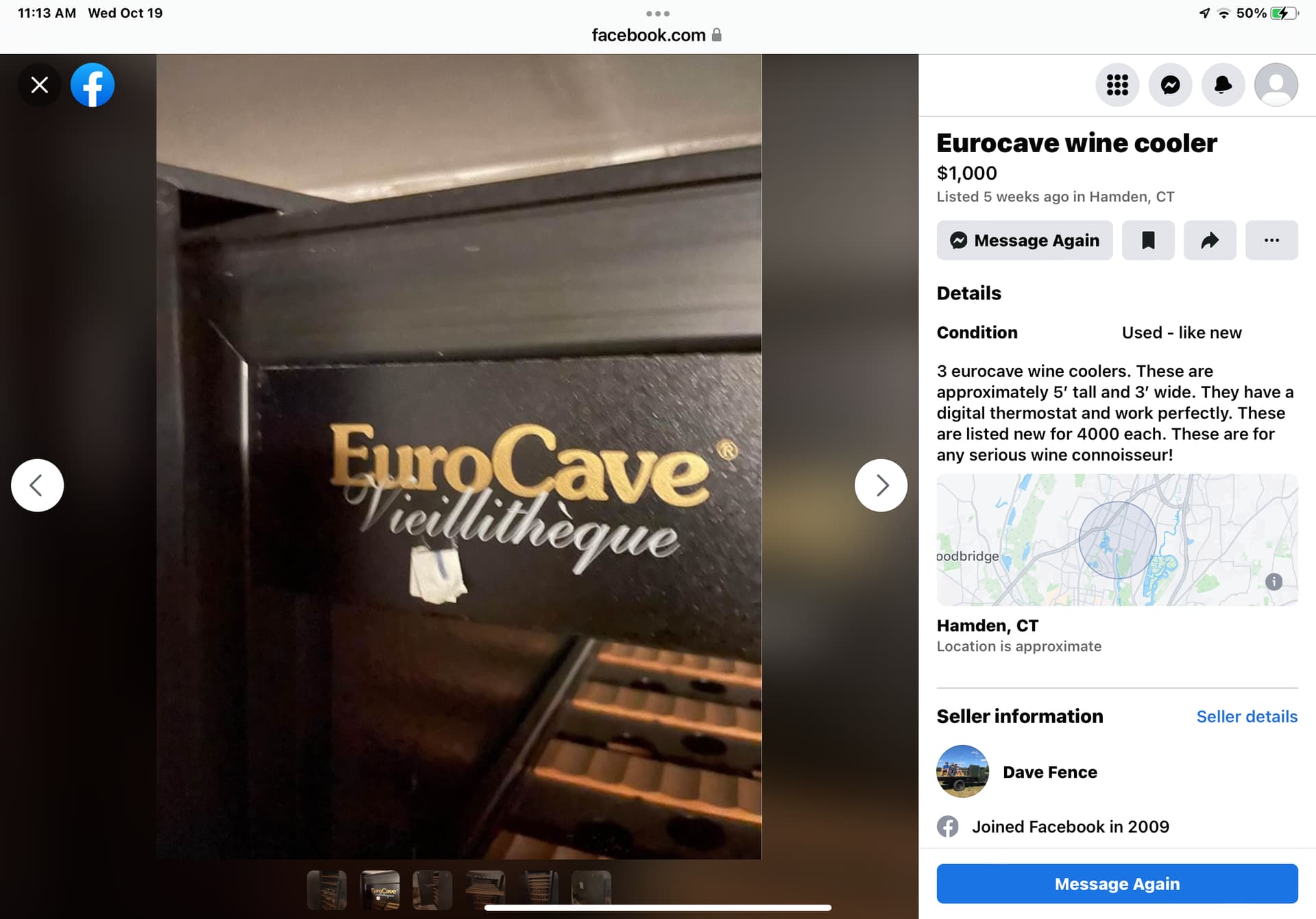
Task: Tap the Safari three-dots multitasking menu
Action: [x=657, y=14]
